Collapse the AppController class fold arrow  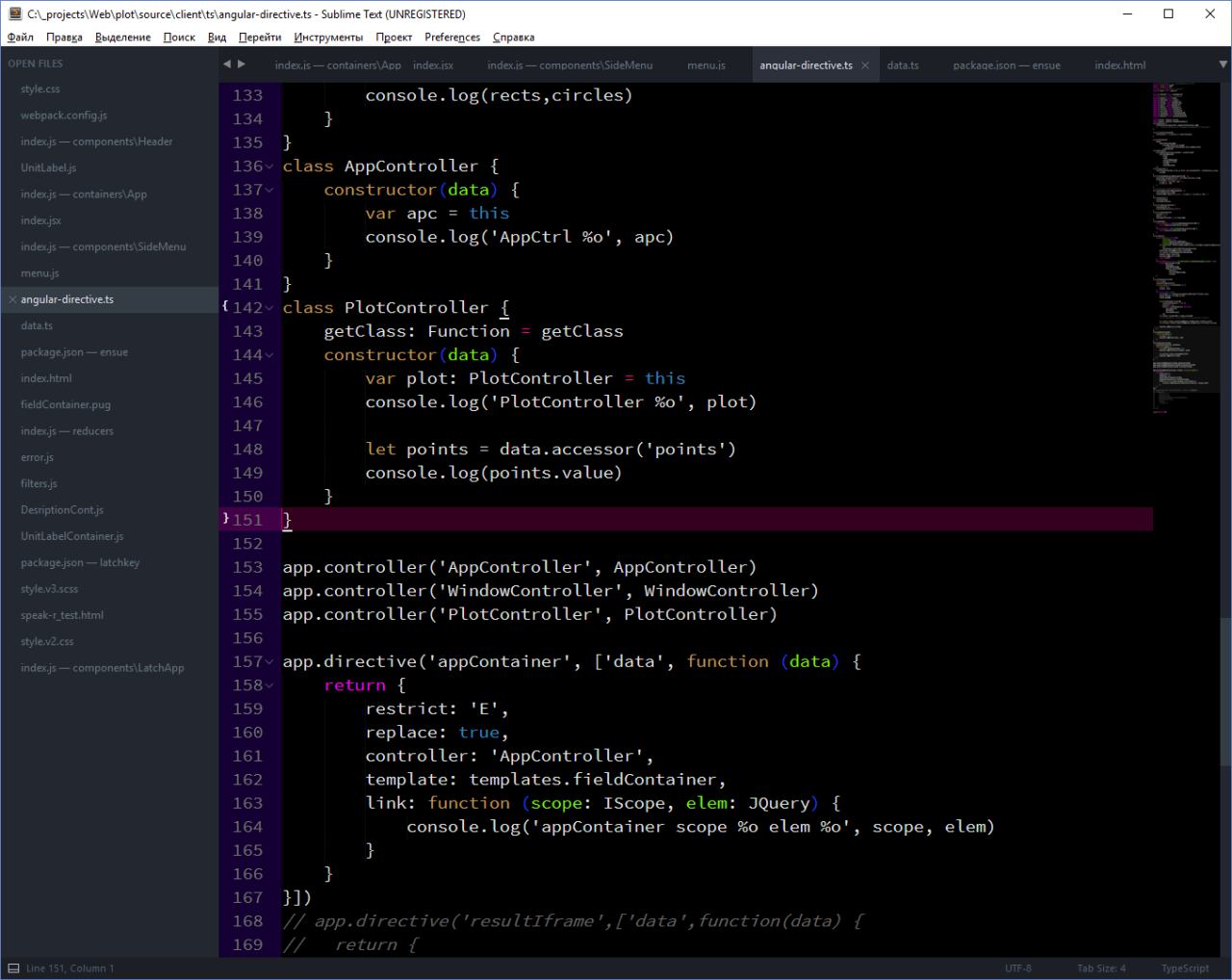[269, 167]
